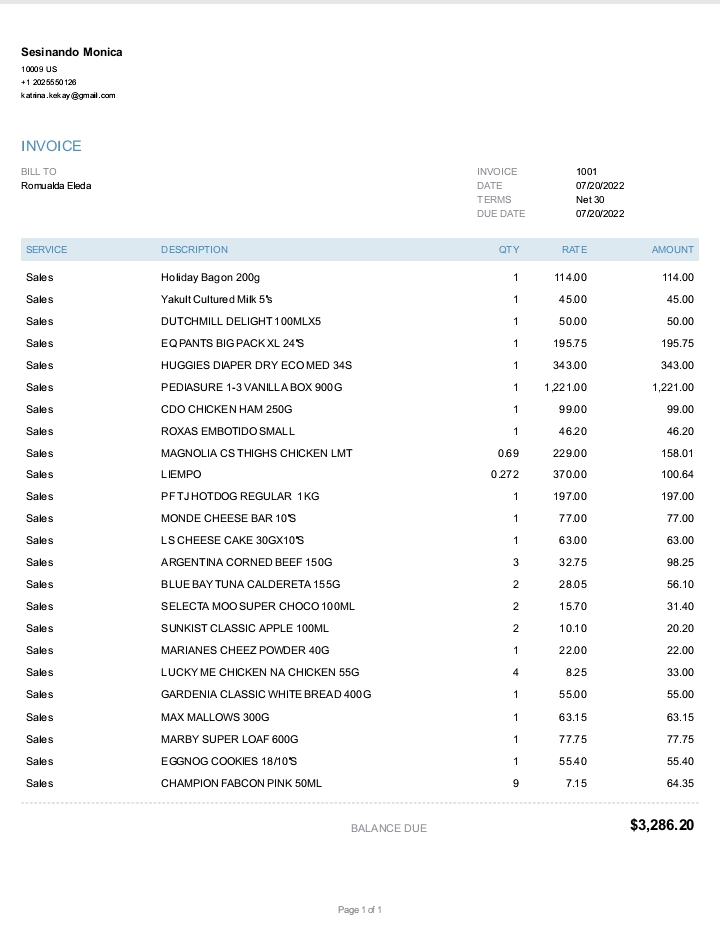Click the BILL TO label
This screenshot has height=934, width=720.
click(x=39, y=172)
